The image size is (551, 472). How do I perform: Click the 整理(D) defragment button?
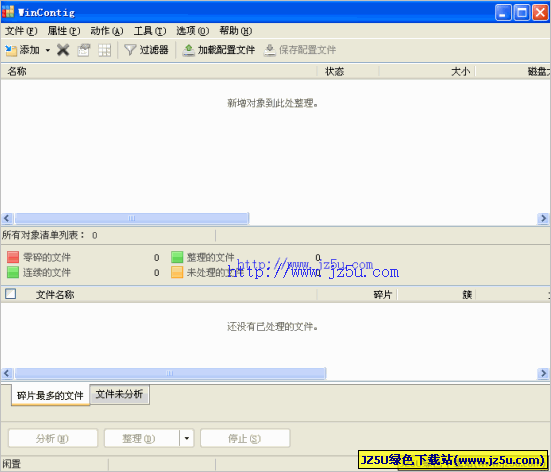click(x=142, y=438)
